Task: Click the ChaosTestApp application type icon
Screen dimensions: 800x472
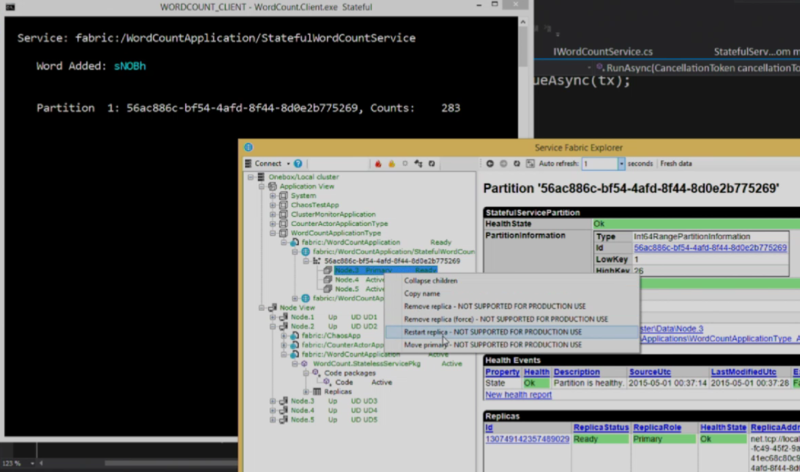Action: click(283, 205)
